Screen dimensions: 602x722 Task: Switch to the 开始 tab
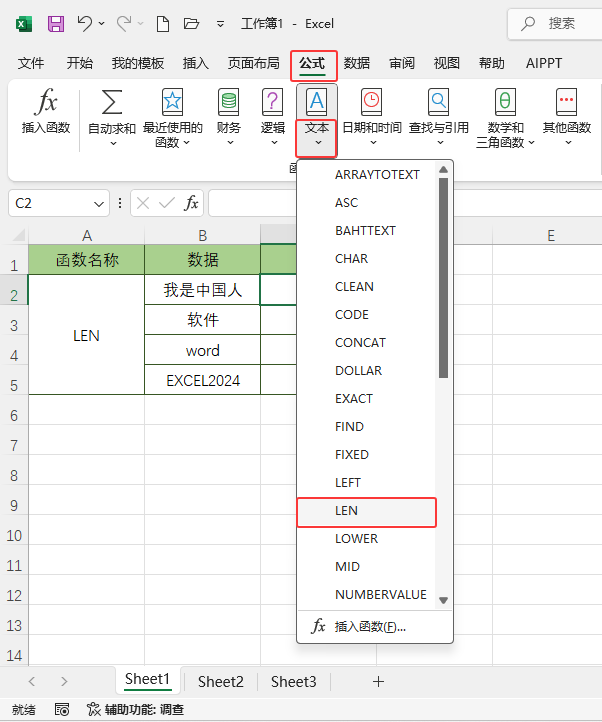coord(80,63)
